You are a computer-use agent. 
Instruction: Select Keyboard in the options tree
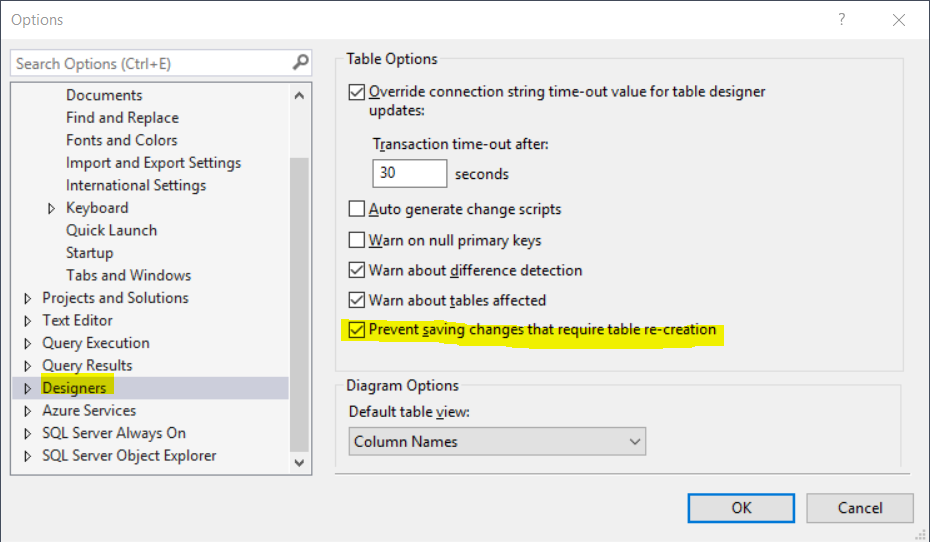(97, 208)
